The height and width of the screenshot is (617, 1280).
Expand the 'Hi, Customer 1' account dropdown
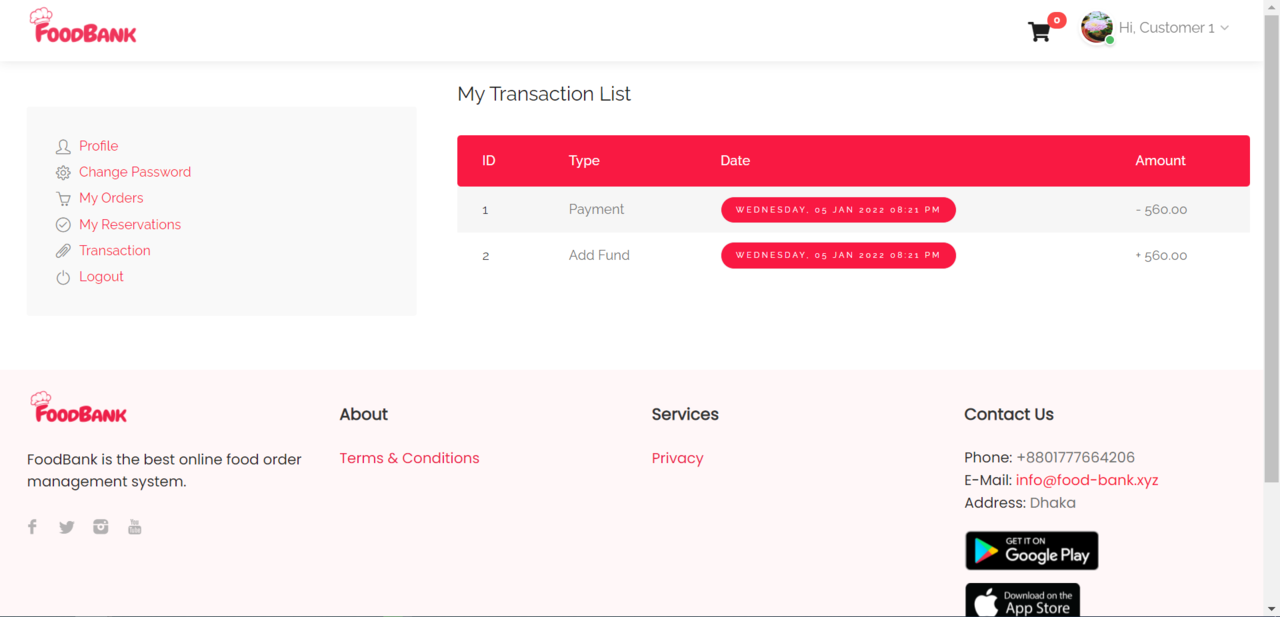(1174, 27)
